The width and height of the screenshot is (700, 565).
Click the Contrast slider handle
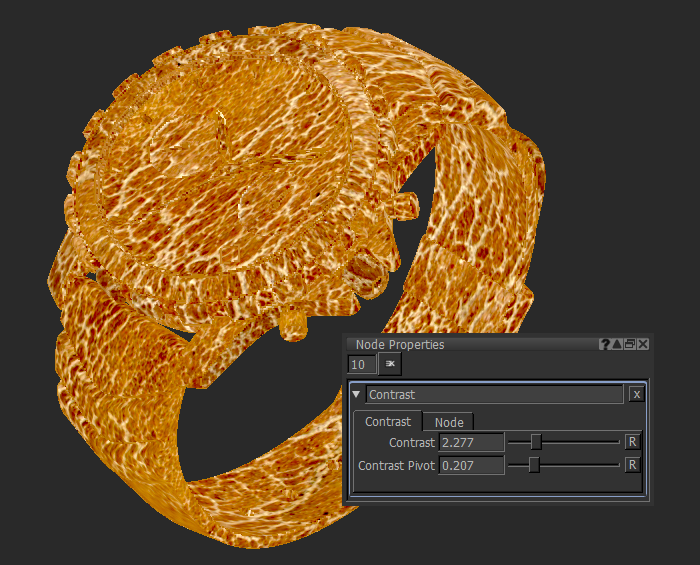[x=536, y=441]
